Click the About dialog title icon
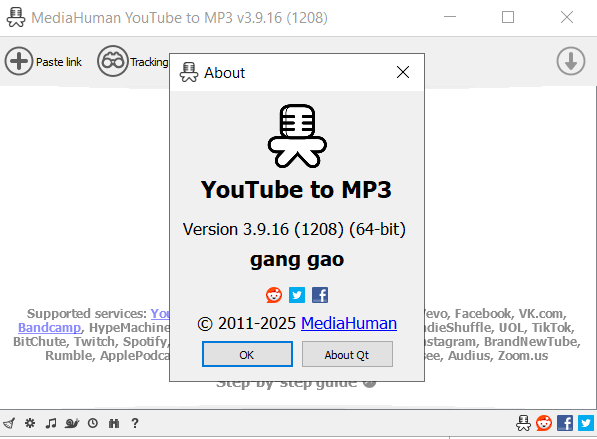597x439 pixels. (189, 72)
